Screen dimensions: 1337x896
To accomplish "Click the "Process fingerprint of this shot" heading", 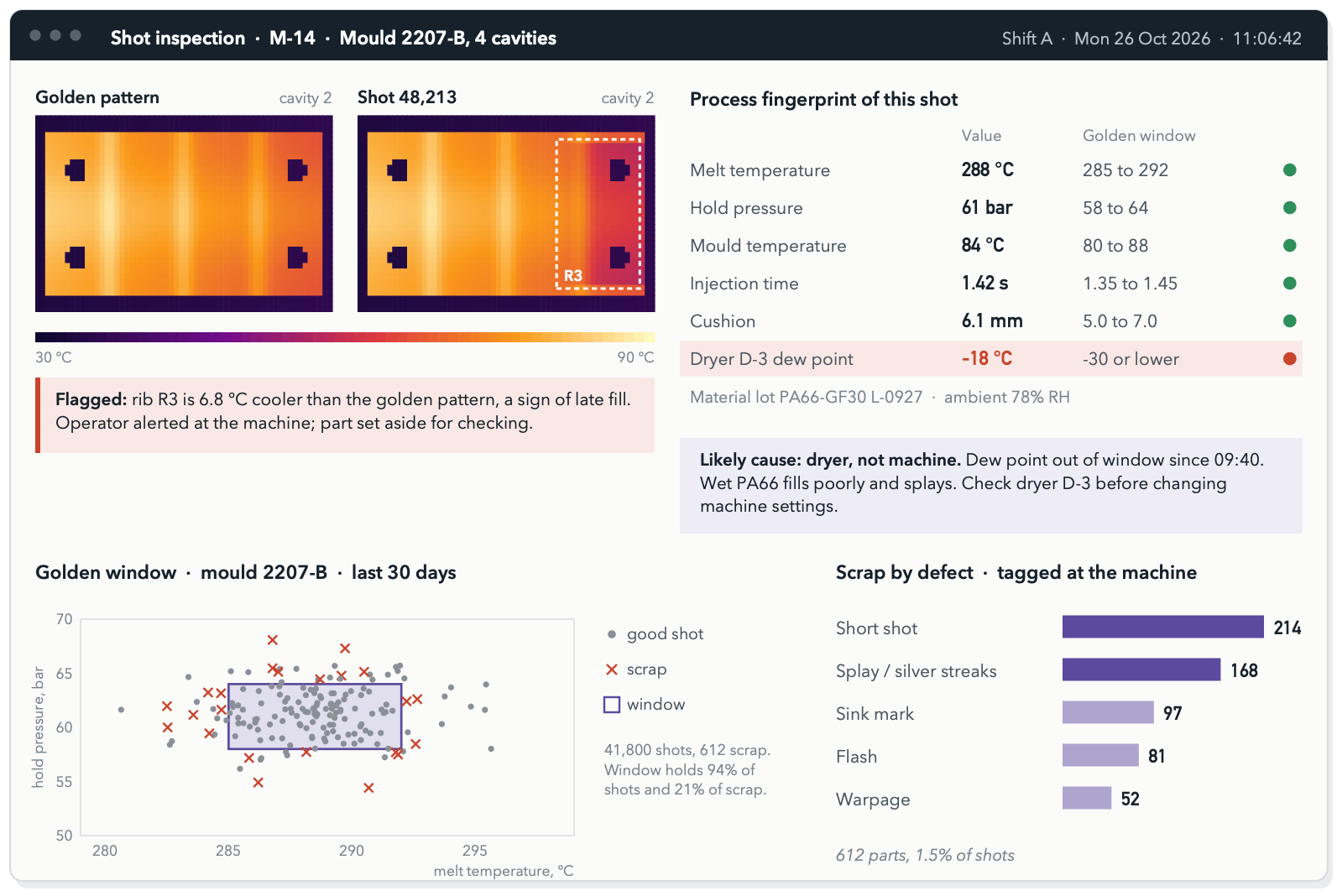I will pyautogui.click(x=823, y=99).
